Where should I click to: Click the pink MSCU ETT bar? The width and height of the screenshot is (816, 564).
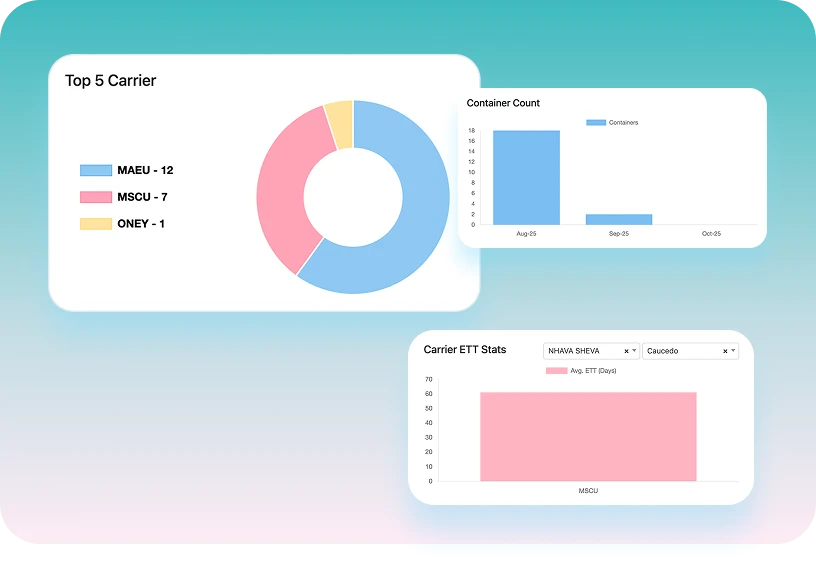click(587, 436)
